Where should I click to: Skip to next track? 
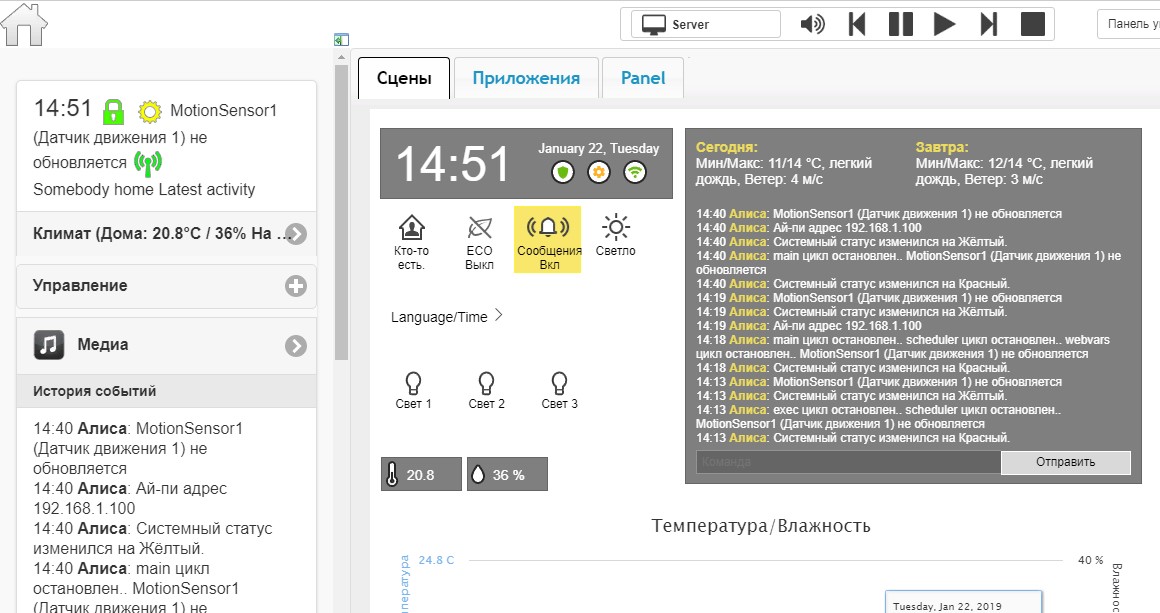pyautogui.click(x=988, y=24)
